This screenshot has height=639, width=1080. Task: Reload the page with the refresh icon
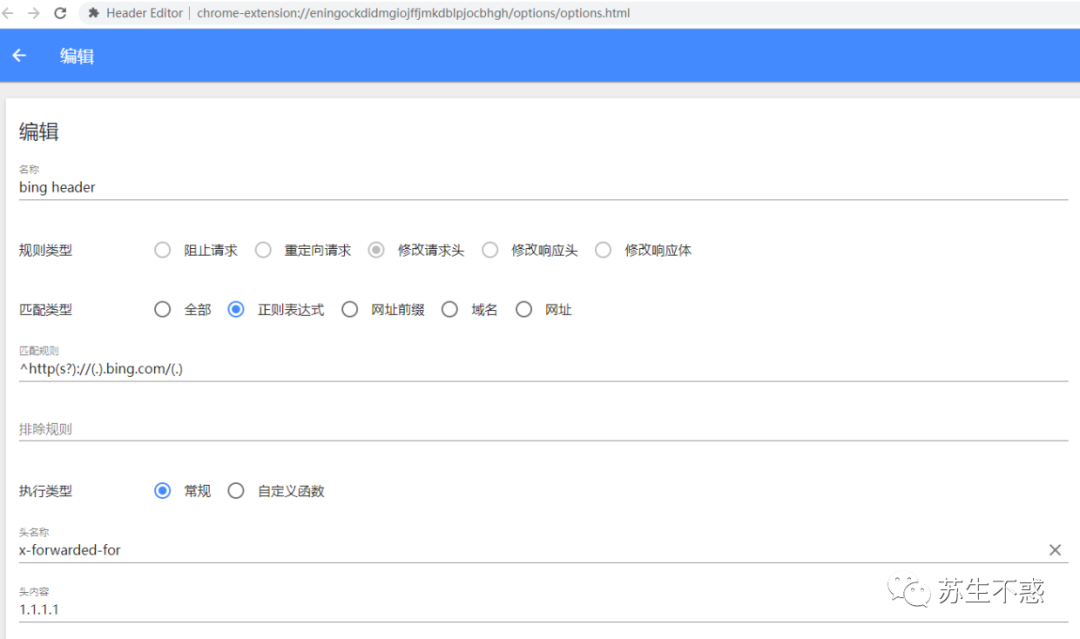[61, 13]
